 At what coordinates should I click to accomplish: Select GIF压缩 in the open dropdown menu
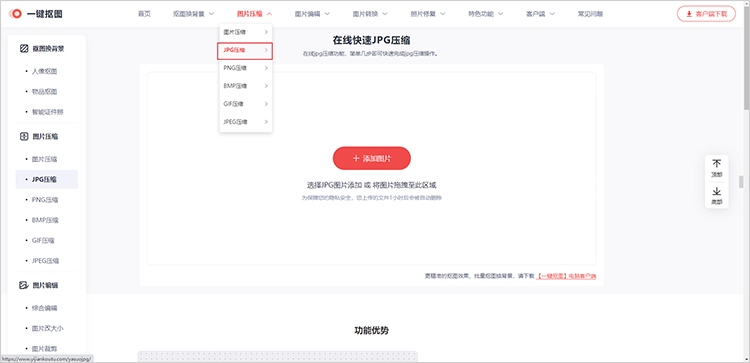click(246, 104)
